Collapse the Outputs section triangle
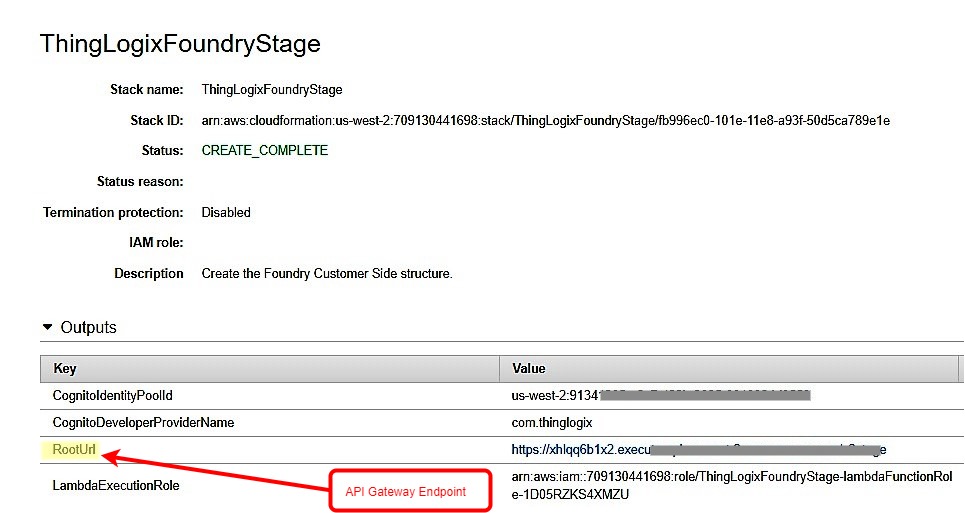Image resolution: width=965 pixels, height=513 pixels. click(x=47, y=327)
